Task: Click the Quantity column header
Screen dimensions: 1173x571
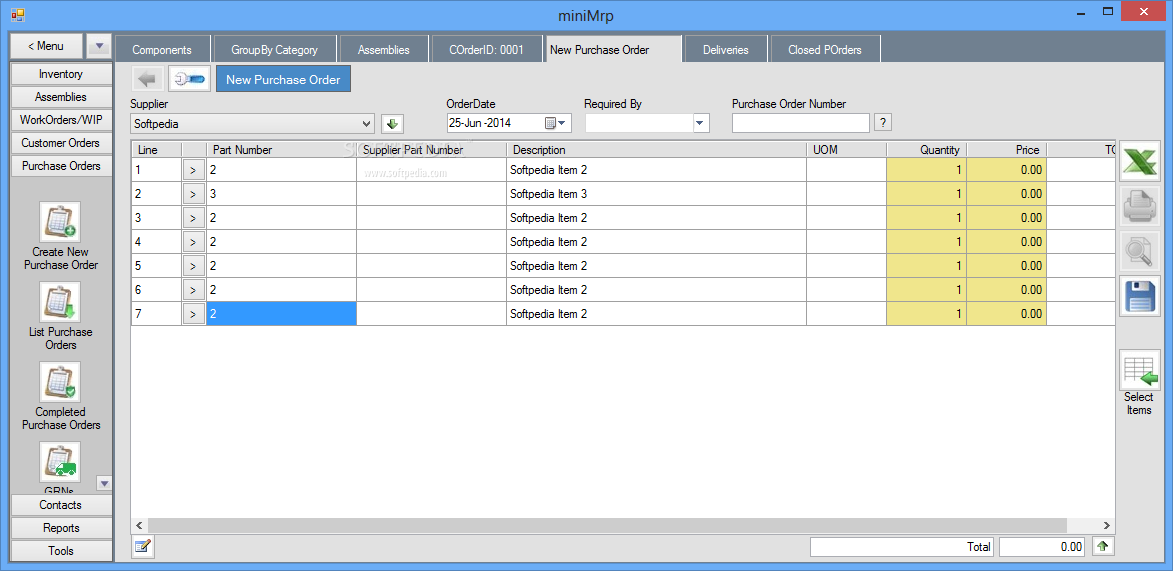Action: click(x=926, y=150)
